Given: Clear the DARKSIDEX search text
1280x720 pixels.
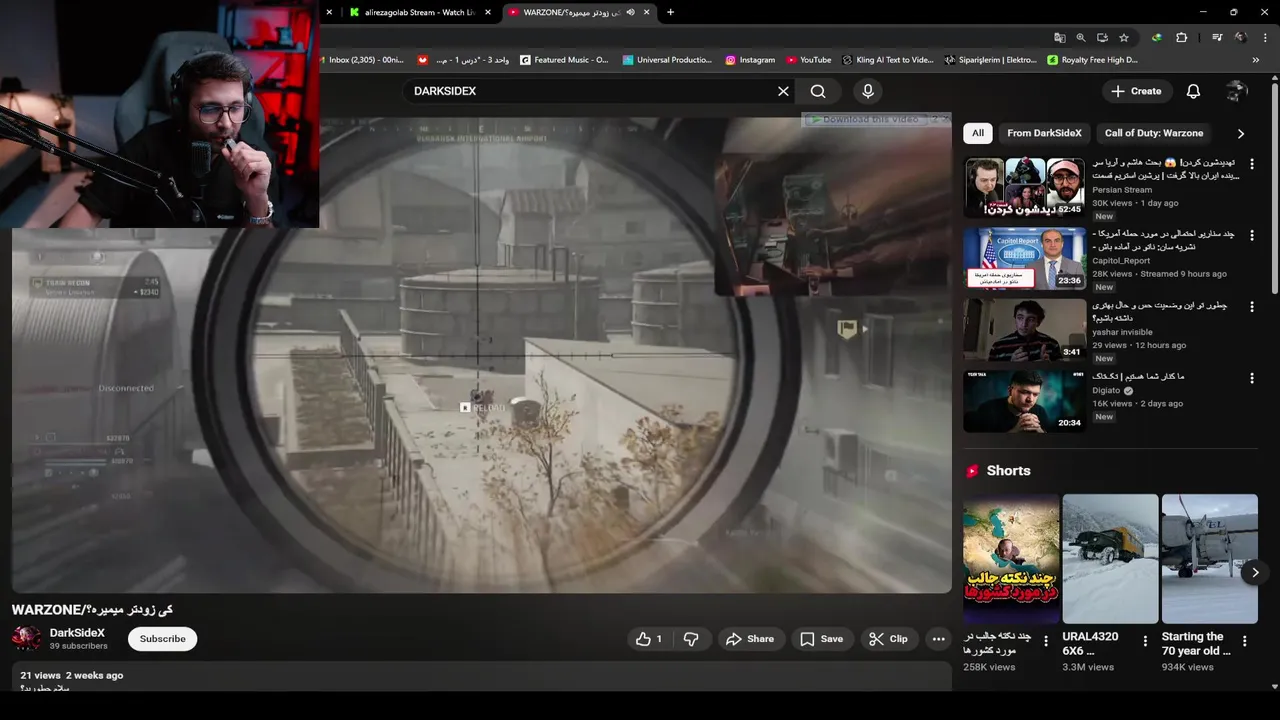Looking at the screenshot, I should tap(783, 91).
